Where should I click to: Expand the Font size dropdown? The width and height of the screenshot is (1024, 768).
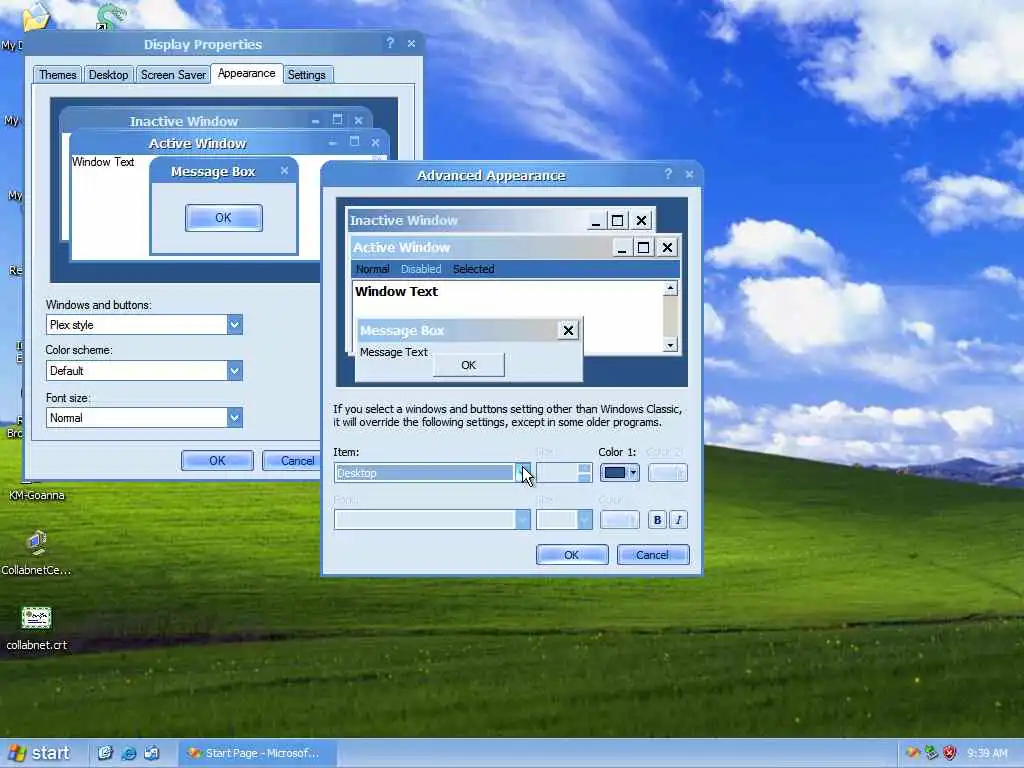(234, 418)
